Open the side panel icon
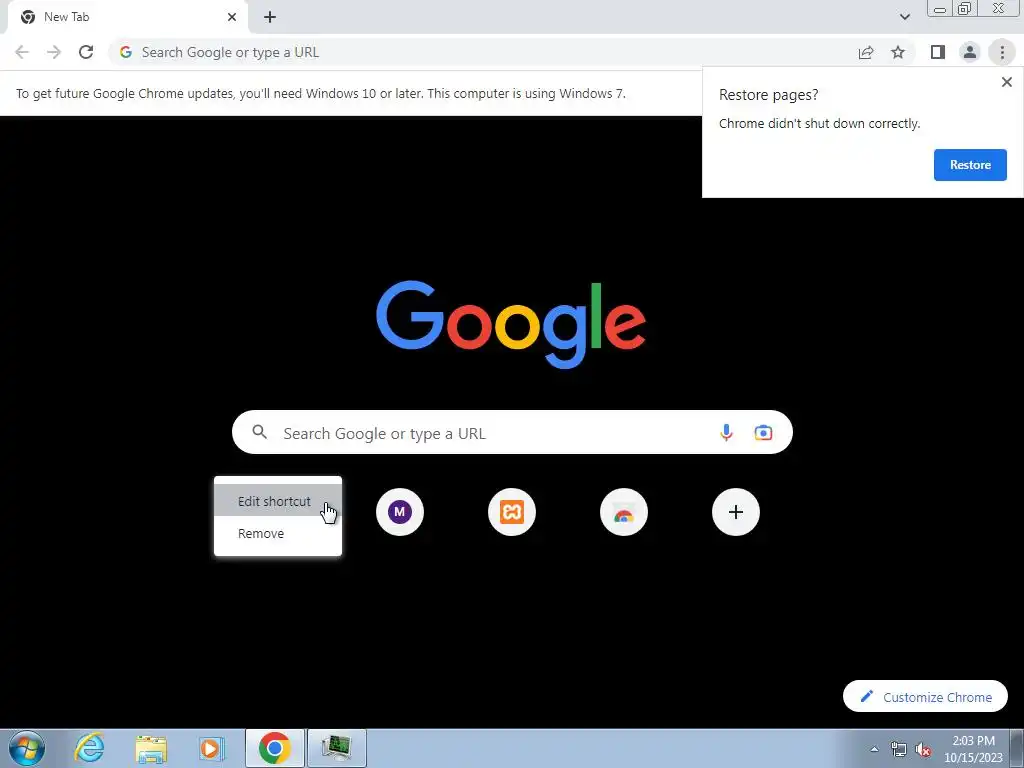 coord(938,52)
